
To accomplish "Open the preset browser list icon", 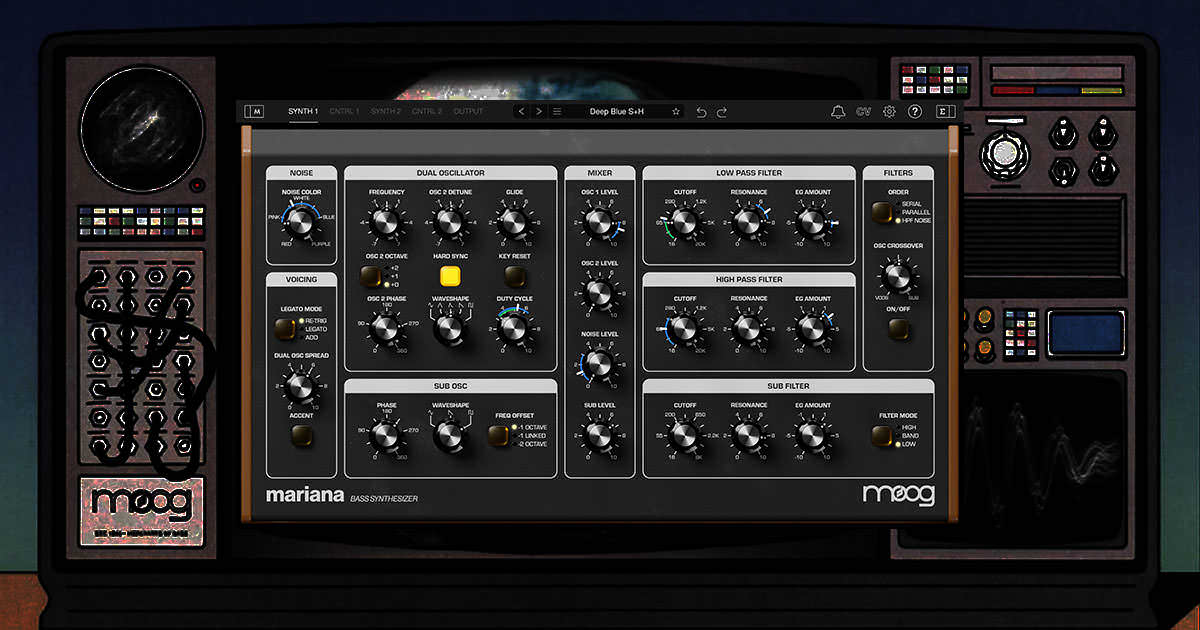I will pos(557,112).
